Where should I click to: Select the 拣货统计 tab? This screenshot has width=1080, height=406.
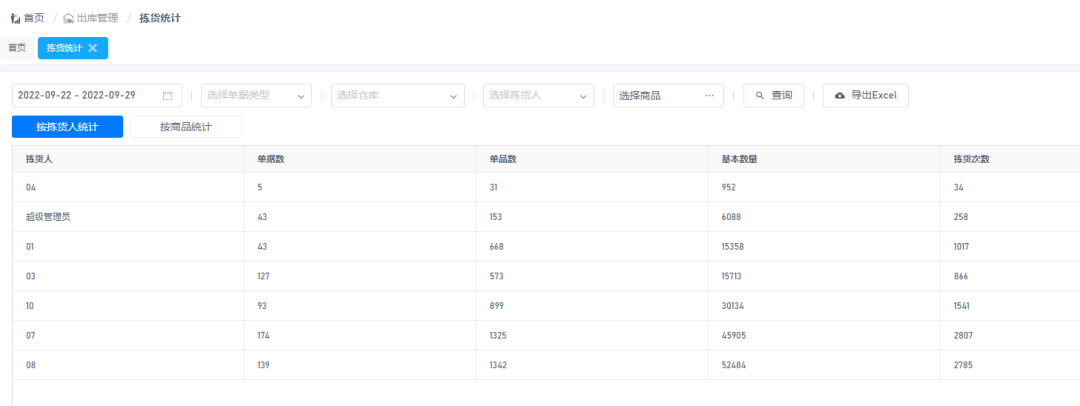click(x=64, y=48)
